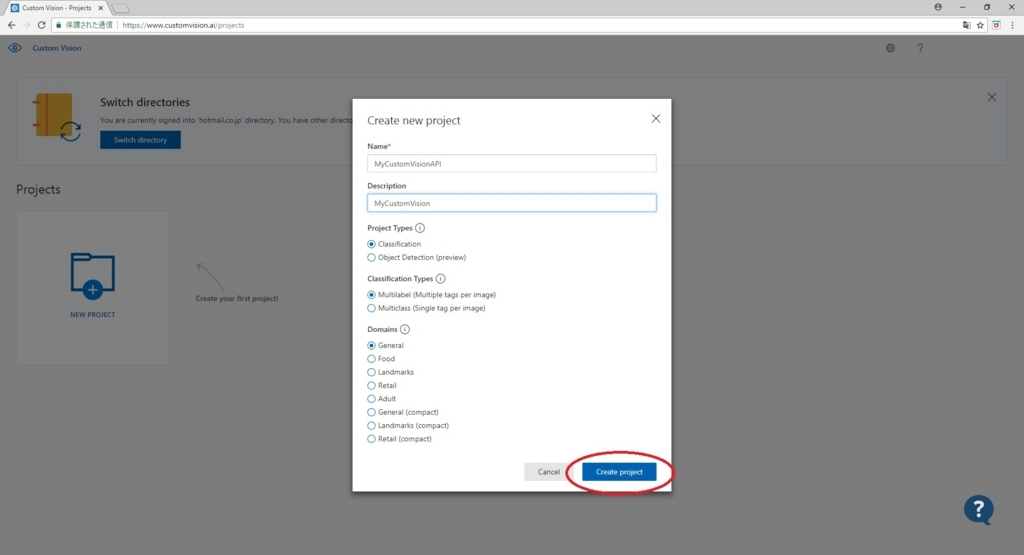Pick the General (compact) domain

pyautogui.click(x=372, y=413)
